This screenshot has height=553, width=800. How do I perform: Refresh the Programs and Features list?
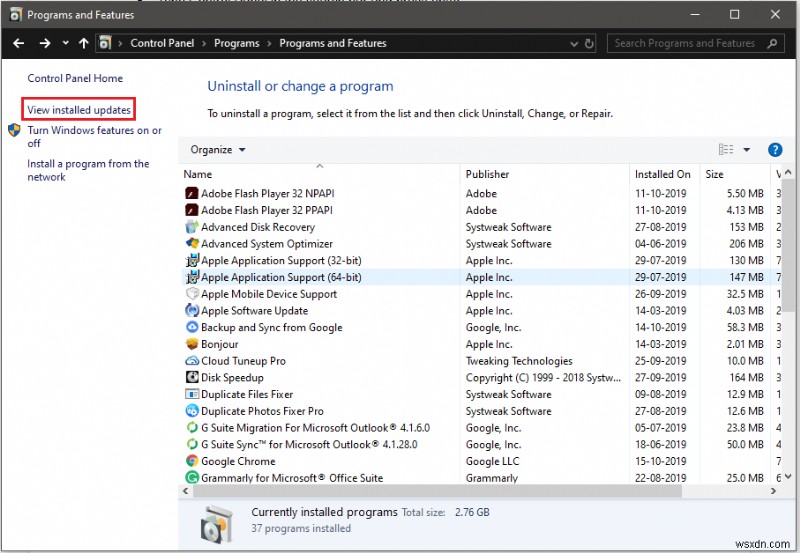589,43
